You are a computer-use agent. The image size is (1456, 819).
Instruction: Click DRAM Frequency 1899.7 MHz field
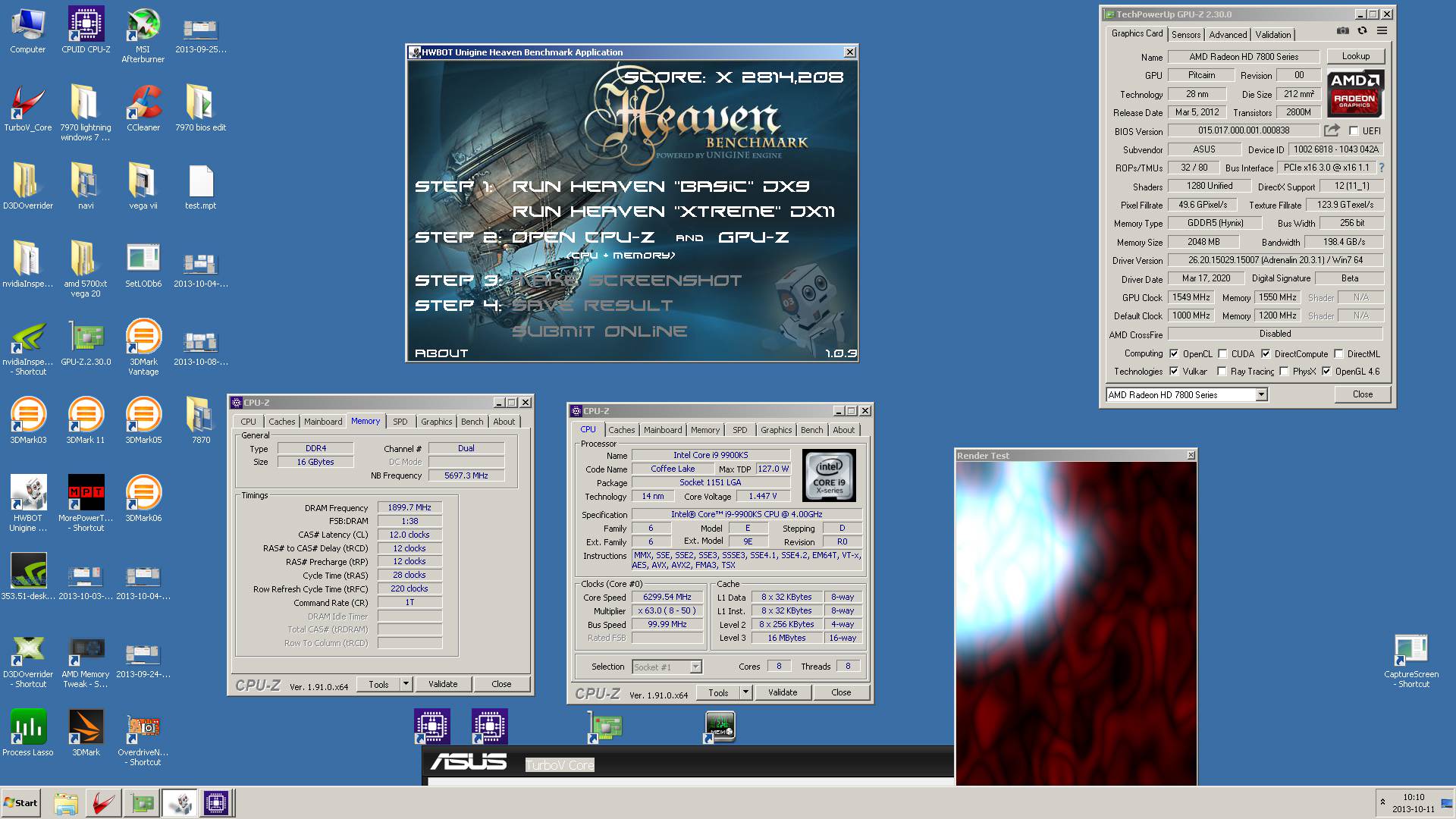tap(409, 508)
